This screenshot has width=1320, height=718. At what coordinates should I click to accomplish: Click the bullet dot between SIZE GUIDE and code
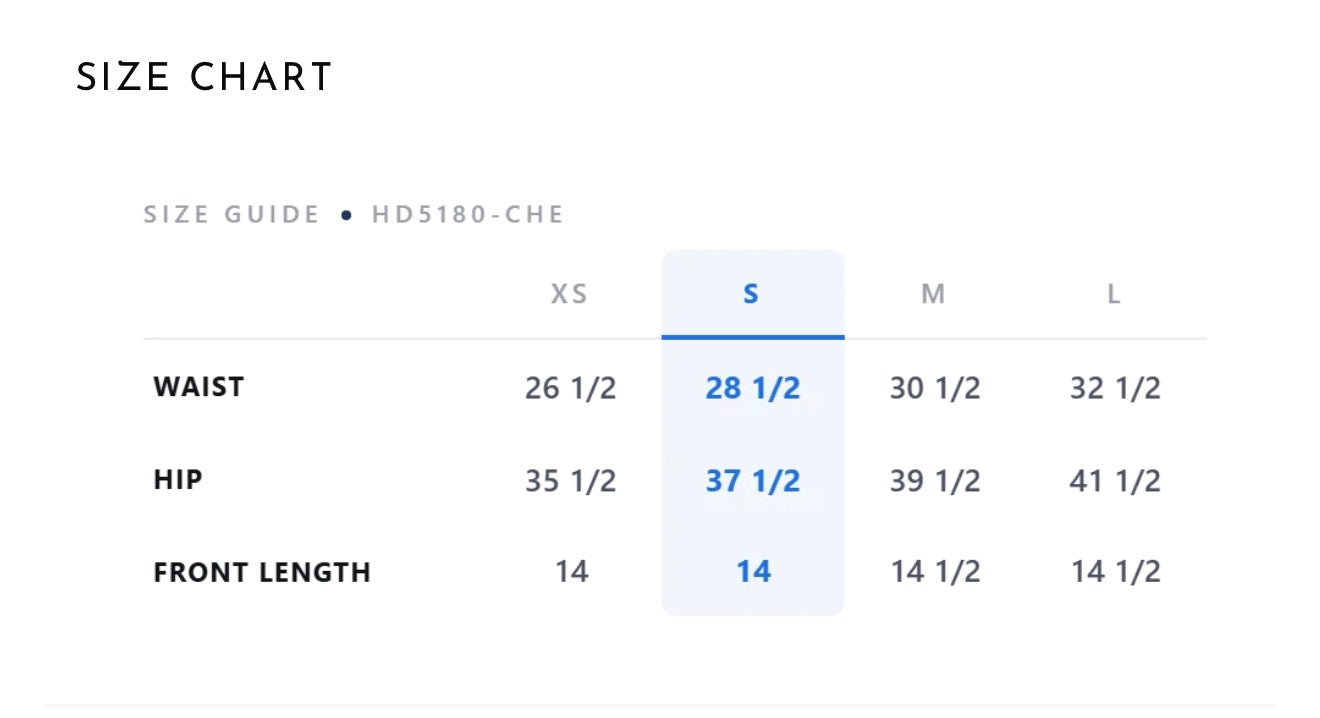346,215
